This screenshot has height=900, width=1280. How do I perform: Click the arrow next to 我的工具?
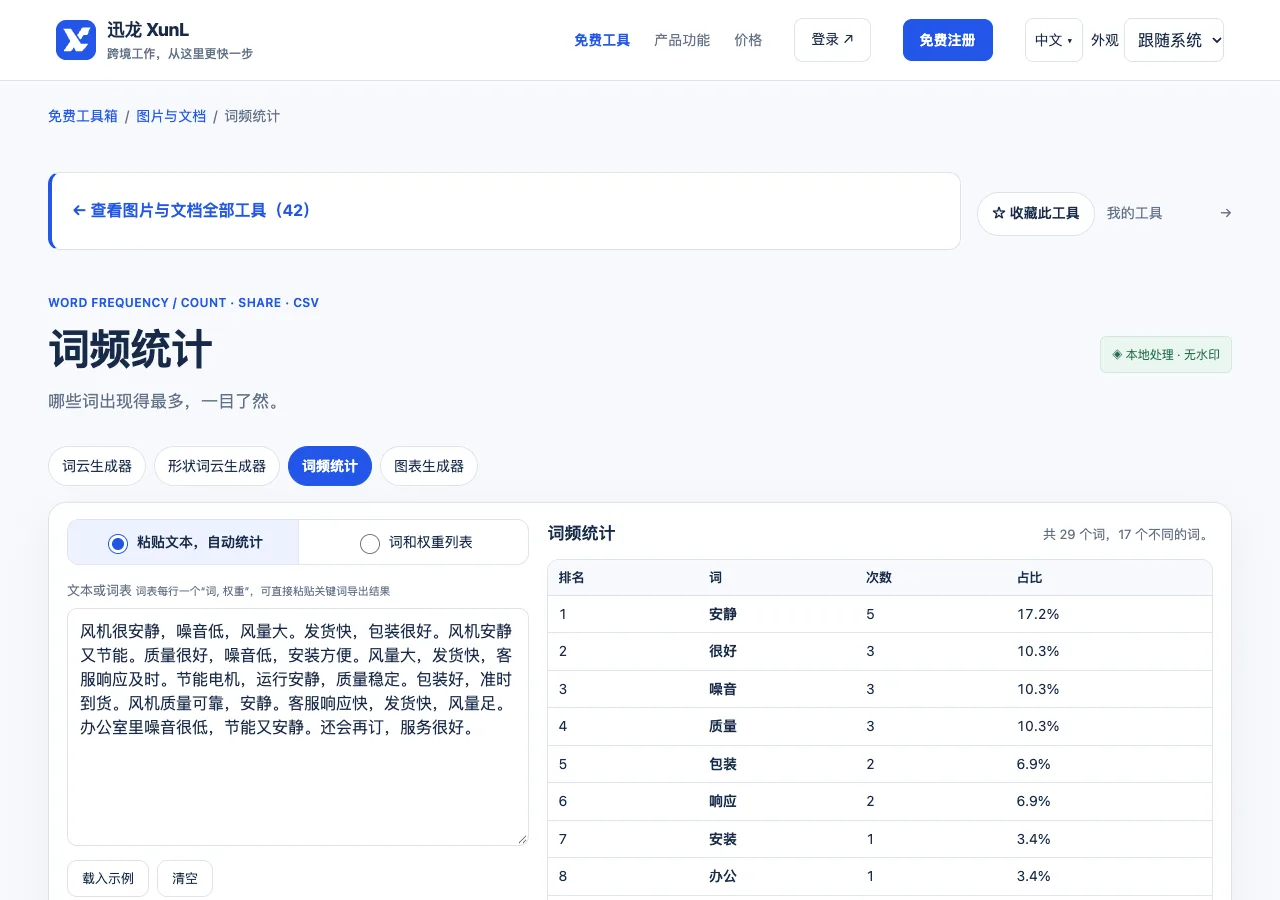tap(1226, 213)
